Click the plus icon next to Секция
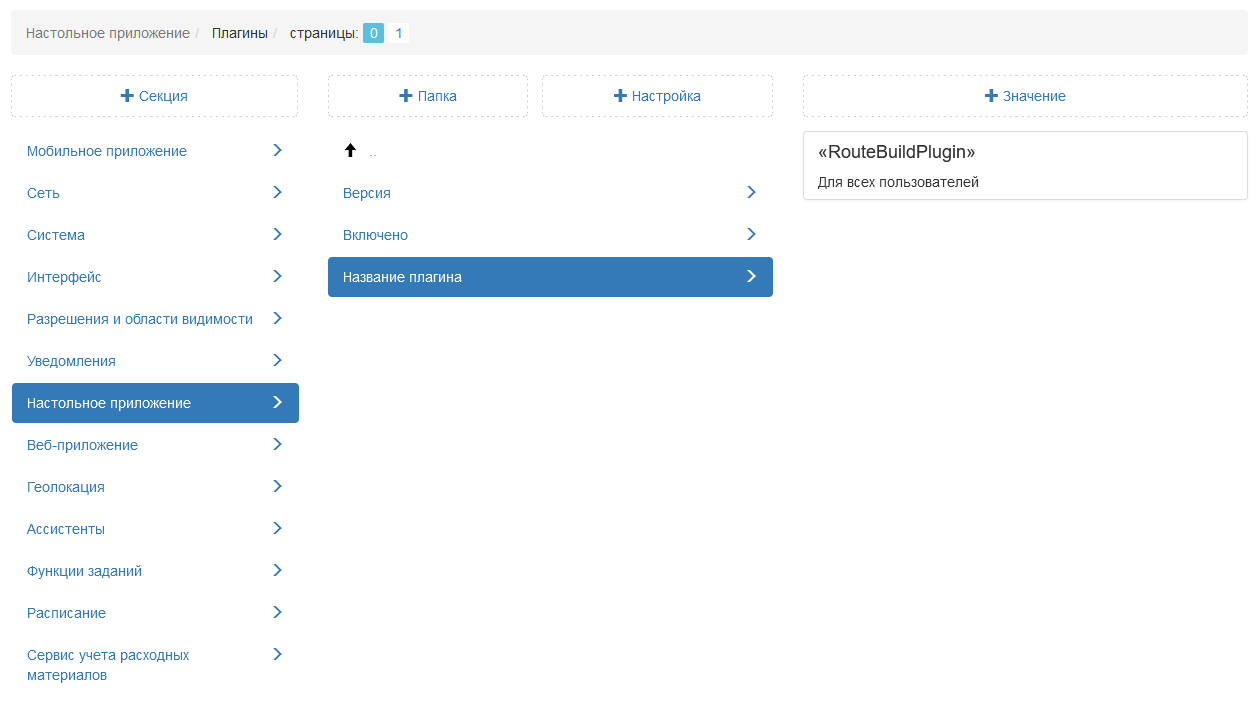This screenshot has height=709, width=1258. 127,96
